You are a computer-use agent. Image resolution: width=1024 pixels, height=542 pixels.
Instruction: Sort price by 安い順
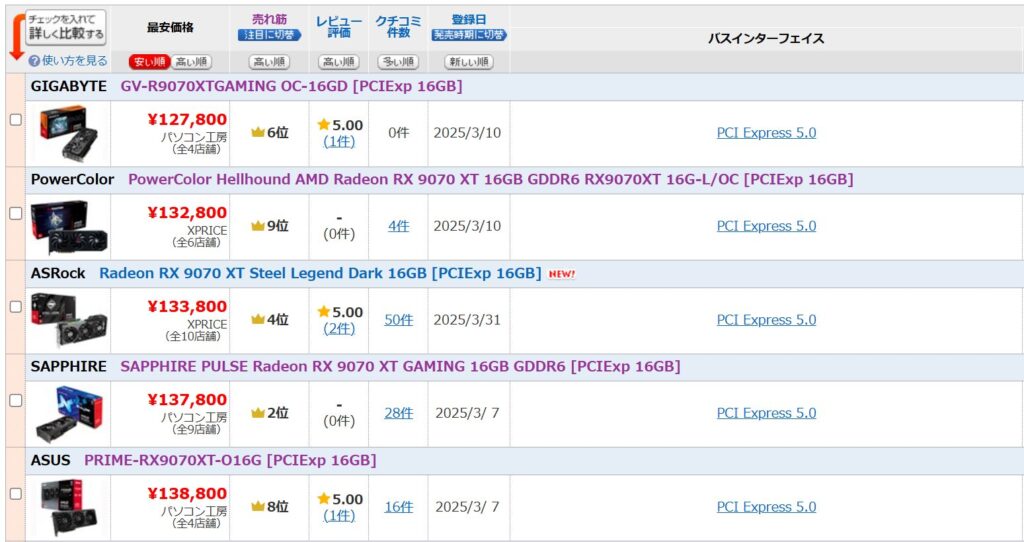pos(150,62)
